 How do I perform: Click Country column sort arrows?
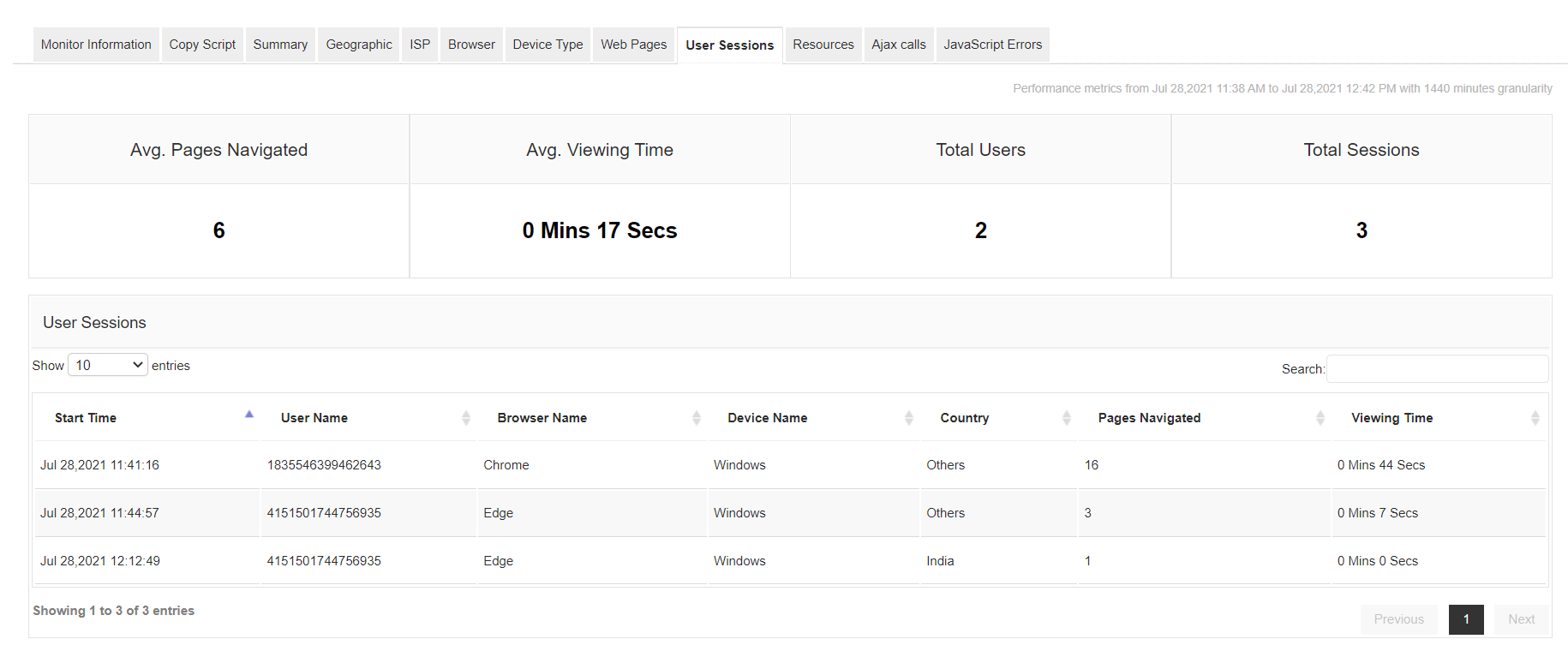[1067, 418]
